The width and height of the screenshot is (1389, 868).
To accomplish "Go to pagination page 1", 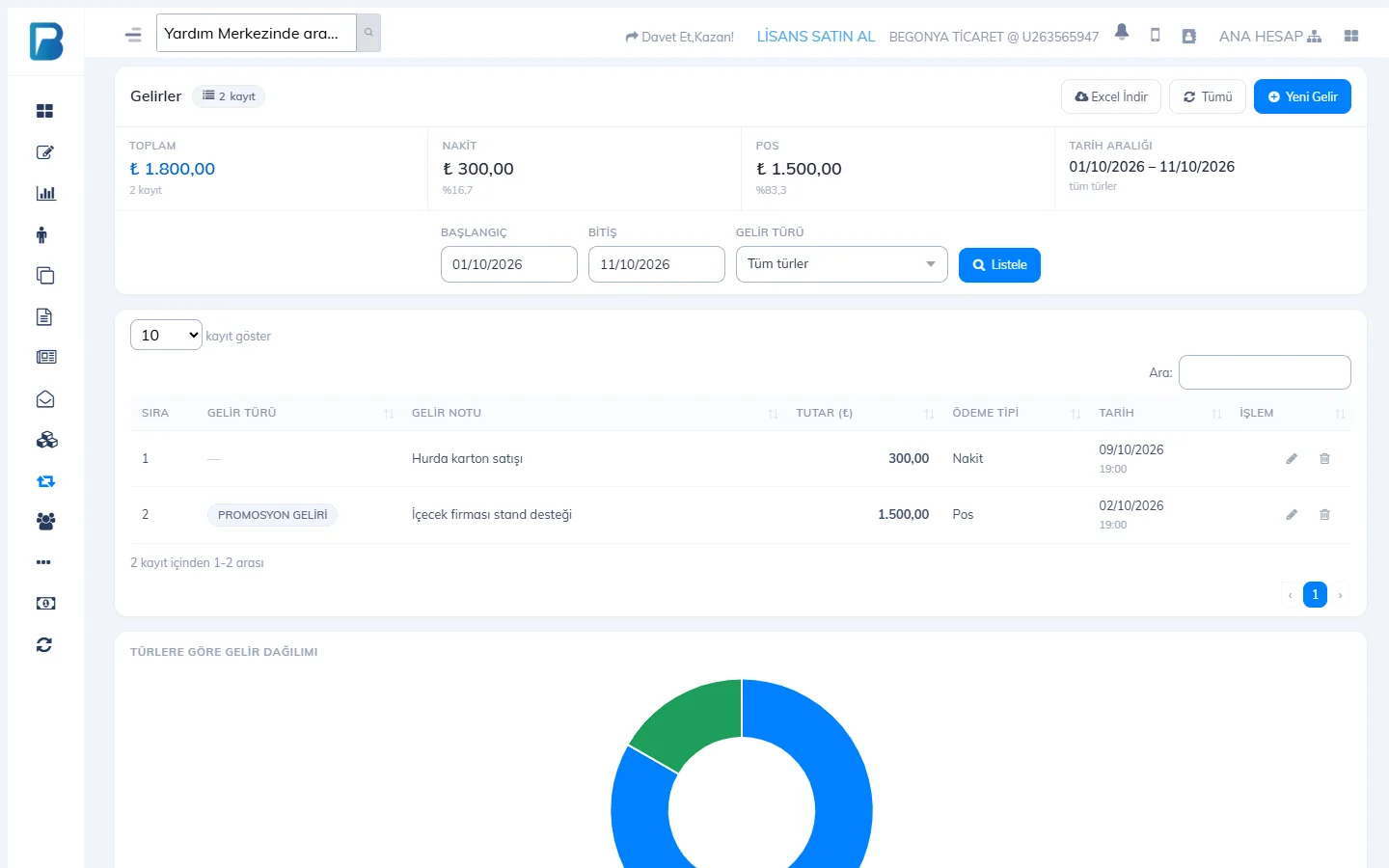I will [1315, 594].
